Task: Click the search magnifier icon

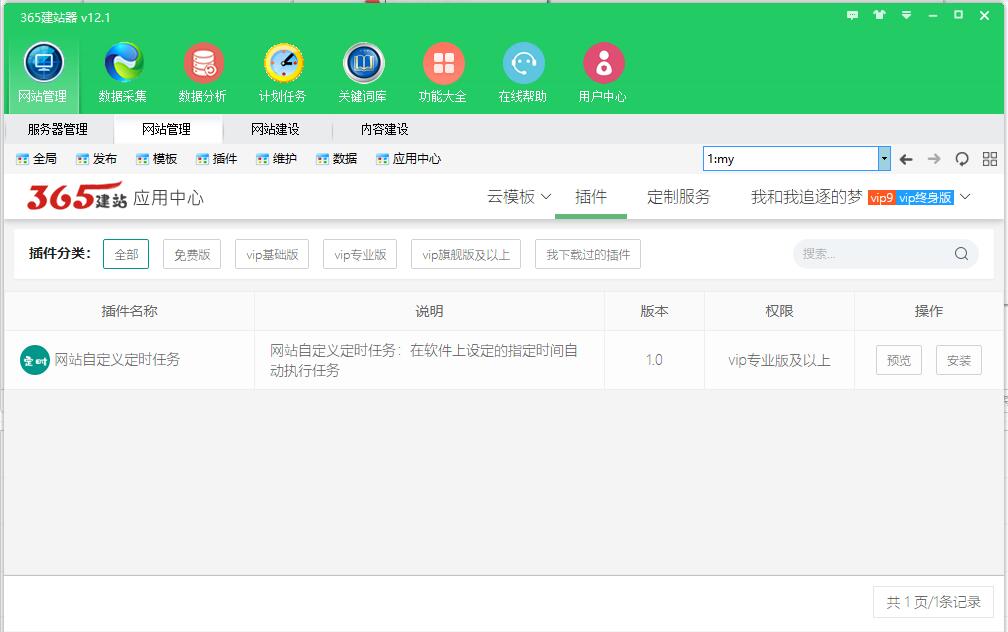Action: click(x=961, y=254)
